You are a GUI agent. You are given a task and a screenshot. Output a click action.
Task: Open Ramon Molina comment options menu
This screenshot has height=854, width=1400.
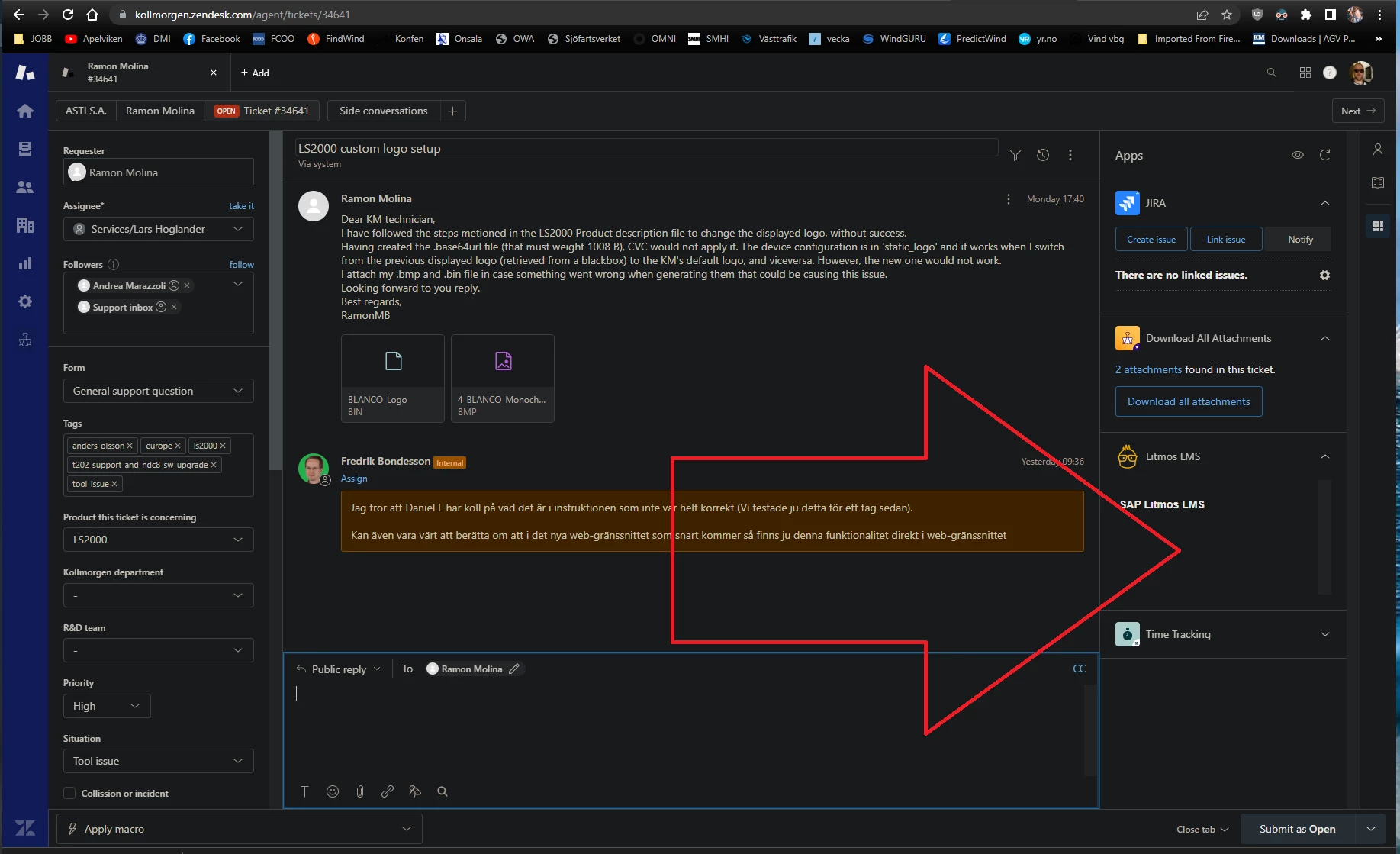click(1009, 199)
